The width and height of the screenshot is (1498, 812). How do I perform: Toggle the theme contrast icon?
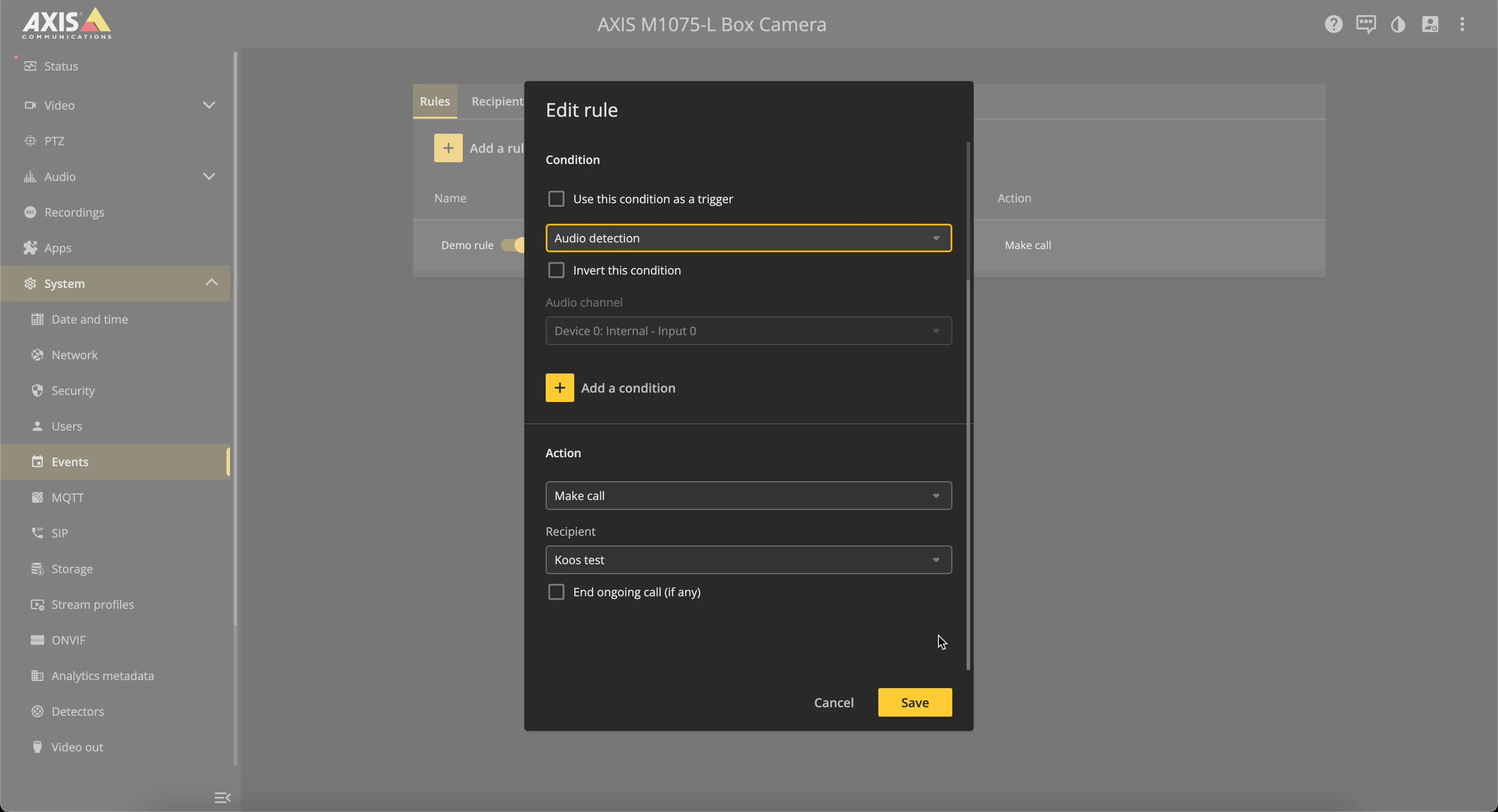pyautogui.click(x=1398, y=24)
